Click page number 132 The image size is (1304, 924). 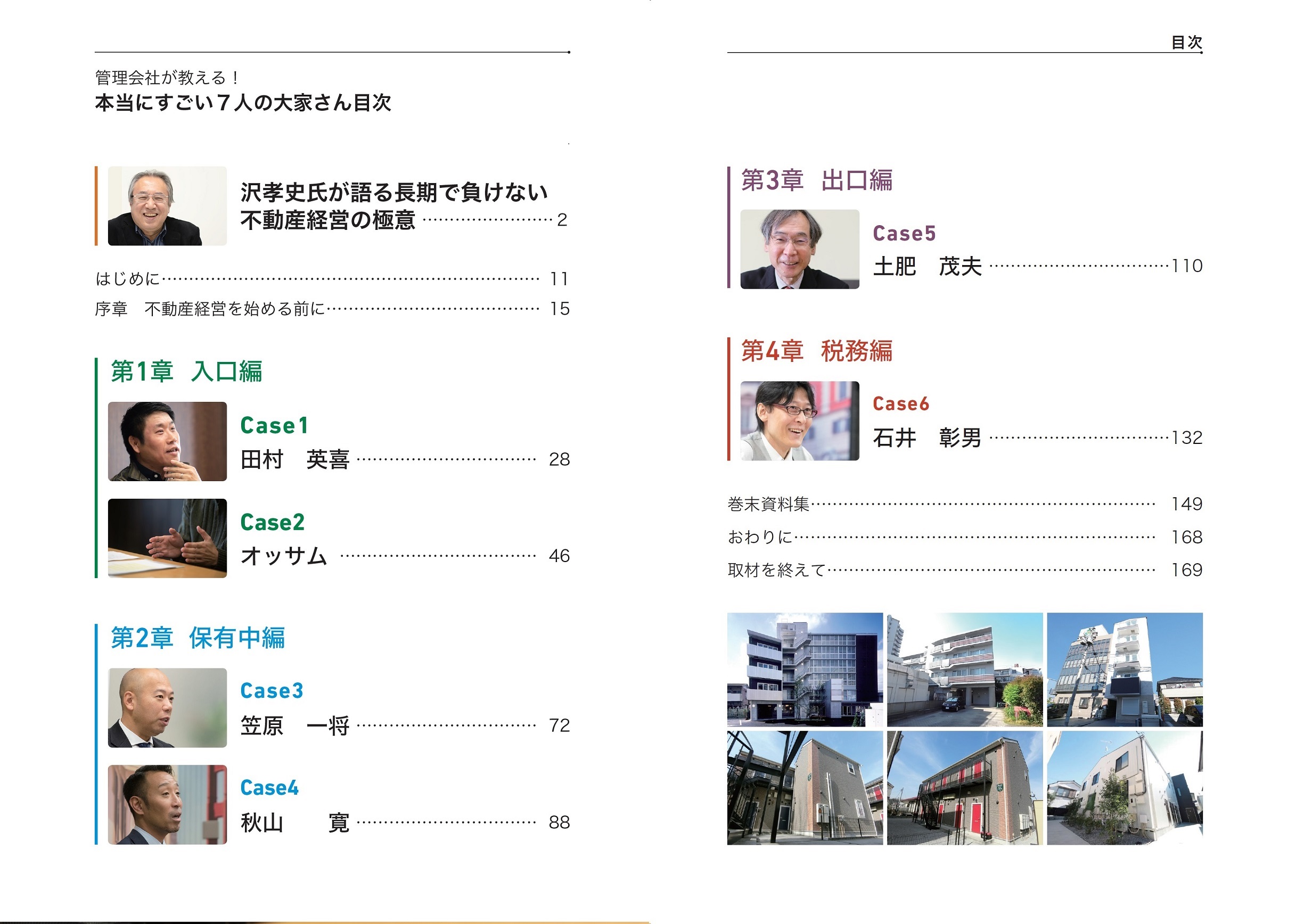[x=1187, y=438]
